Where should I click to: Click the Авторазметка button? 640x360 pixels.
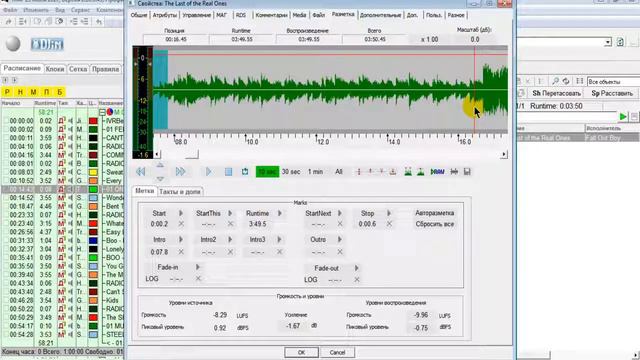tap(434, 213)
